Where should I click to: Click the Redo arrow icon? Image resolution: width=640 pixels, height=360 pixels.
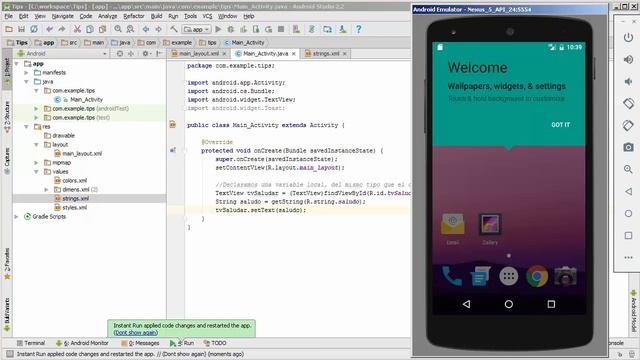pyautogui.click(x=62, y=29)
